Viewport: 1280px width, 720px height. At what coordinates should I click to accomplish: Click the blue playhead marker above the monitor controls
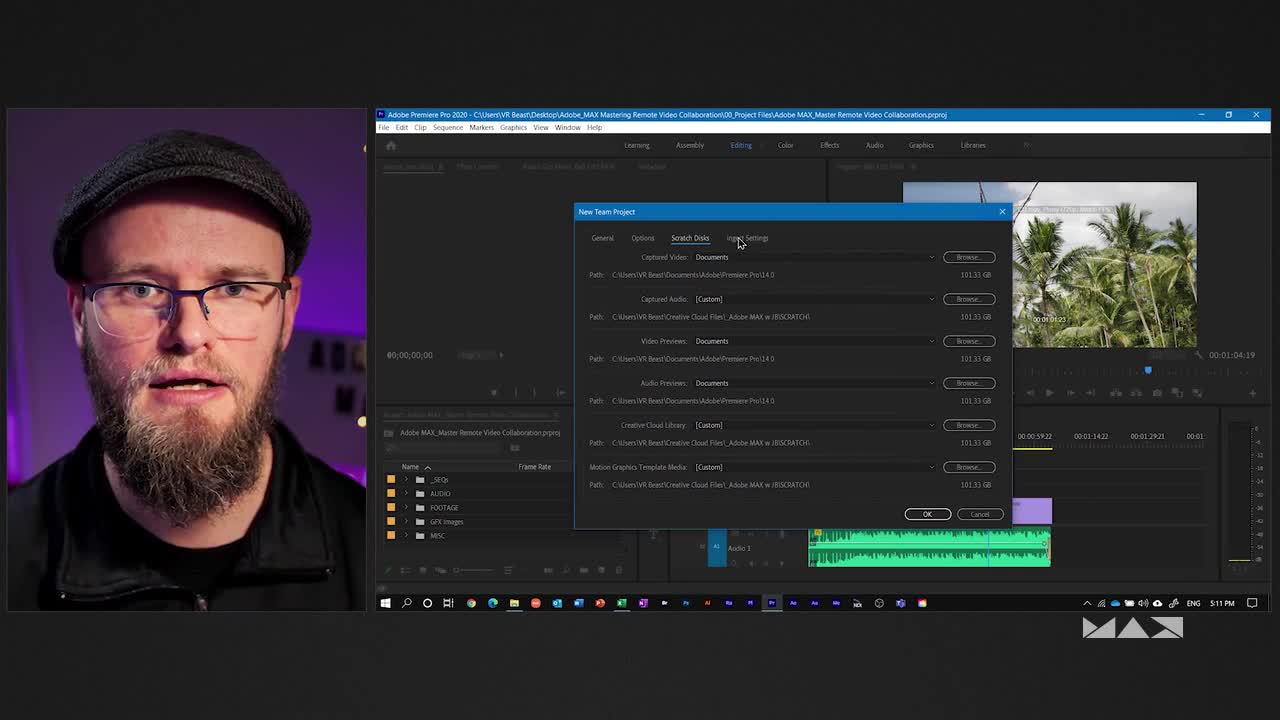pos(1148,371)
